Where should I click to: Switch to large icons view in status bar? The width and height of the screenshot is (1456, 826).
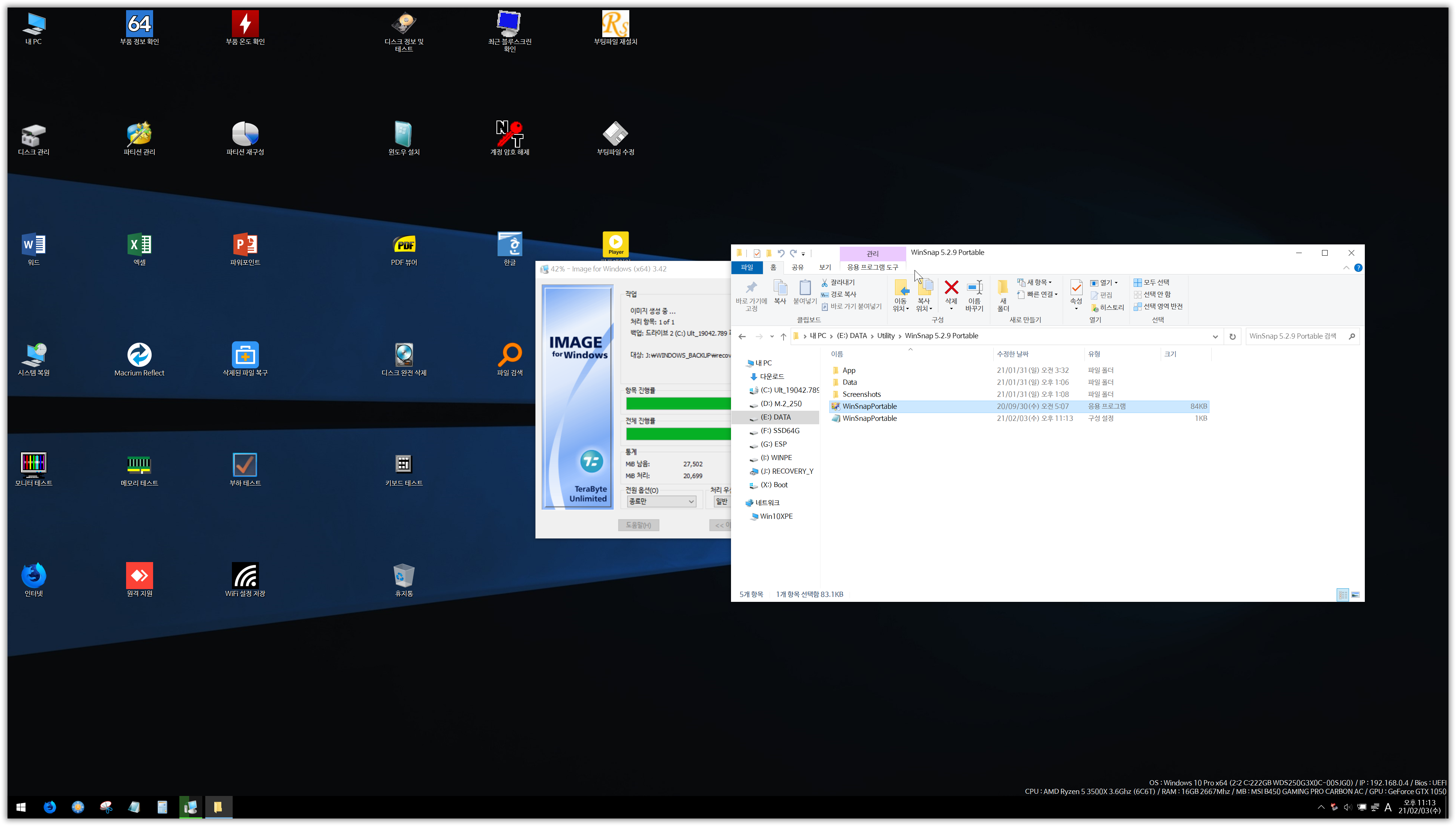[1355, 595]
